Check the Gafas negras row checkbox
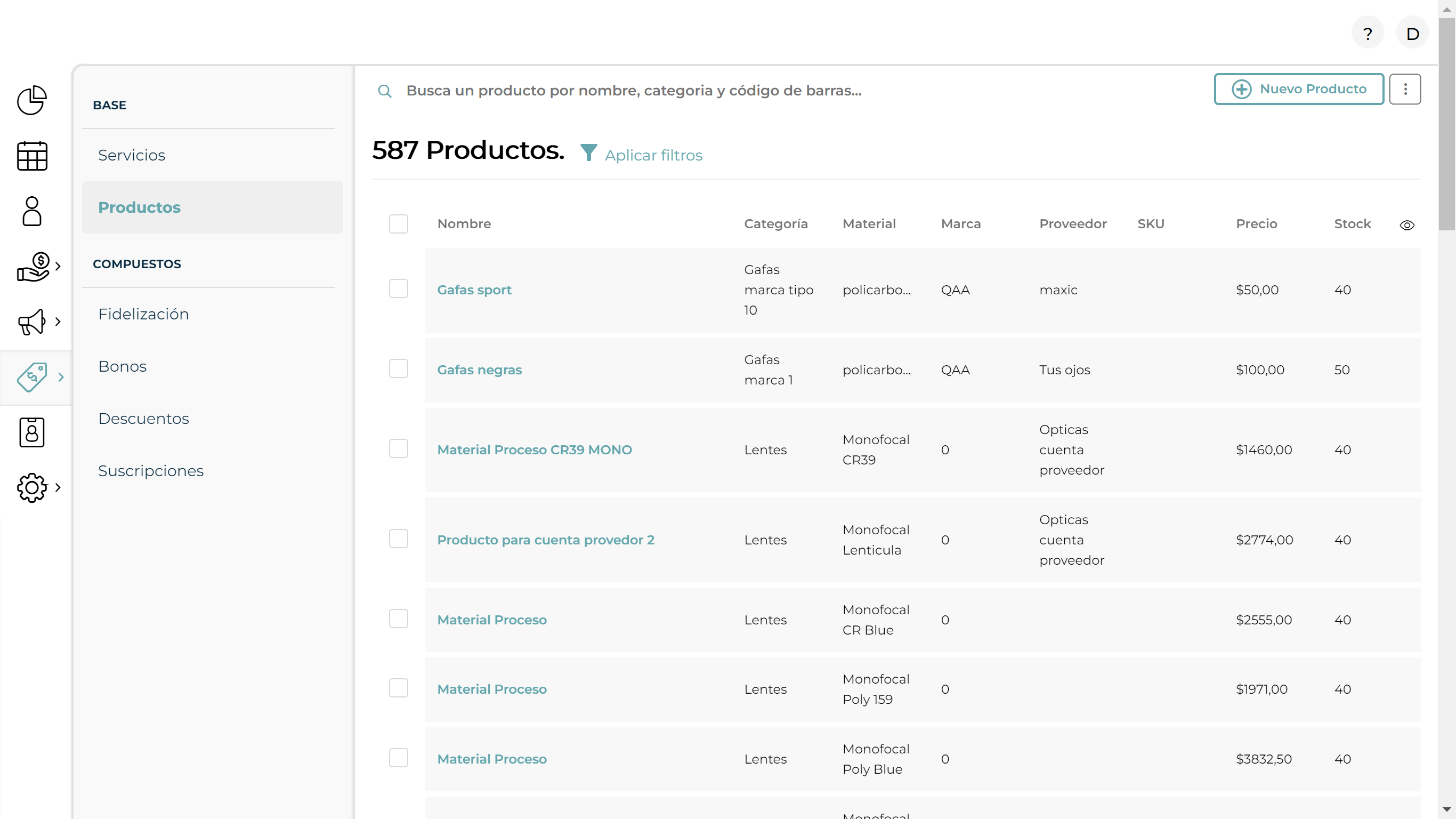The image size is (1456, 819). 399,369
